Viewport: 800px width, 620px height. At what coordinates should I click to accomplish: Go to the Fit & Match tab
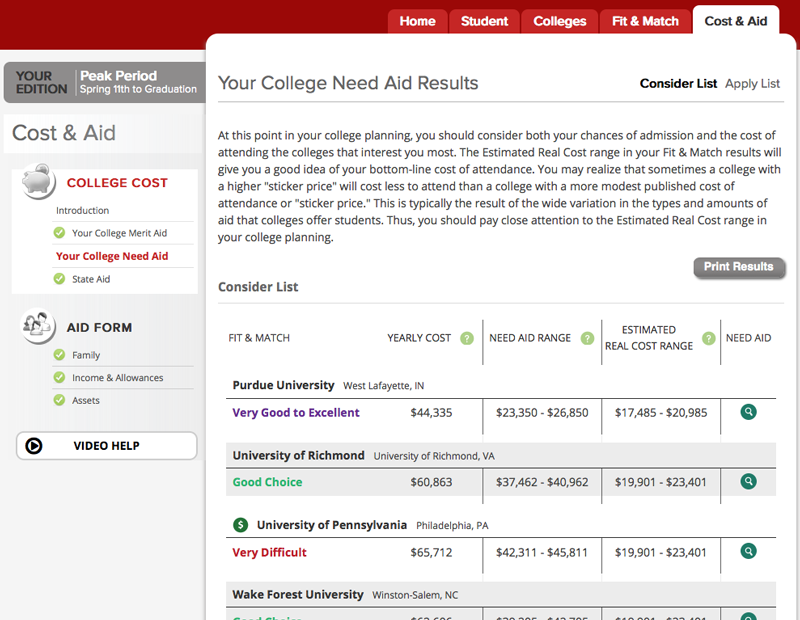645,21
